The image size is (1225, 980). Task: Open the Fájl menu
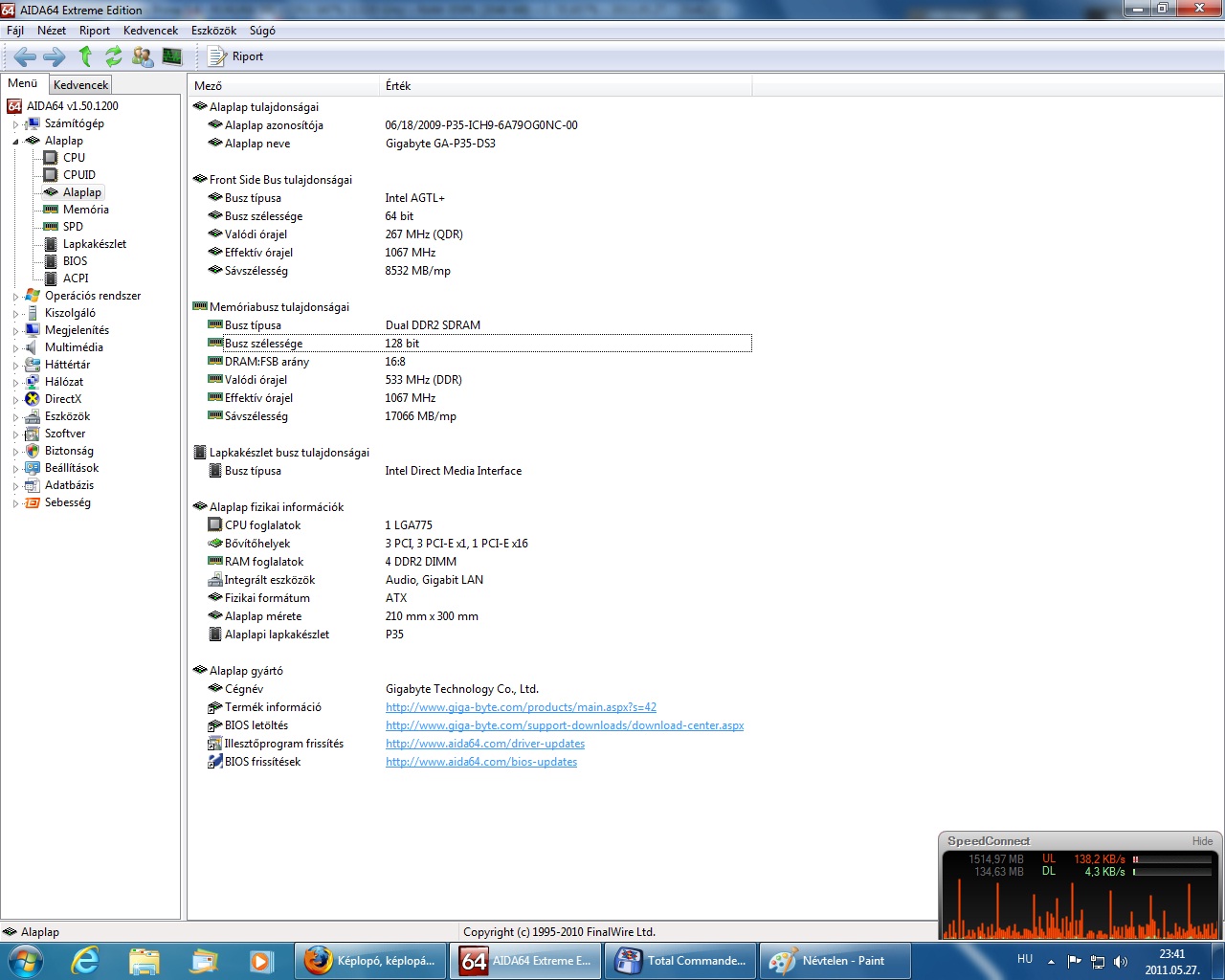click(15, 31)
